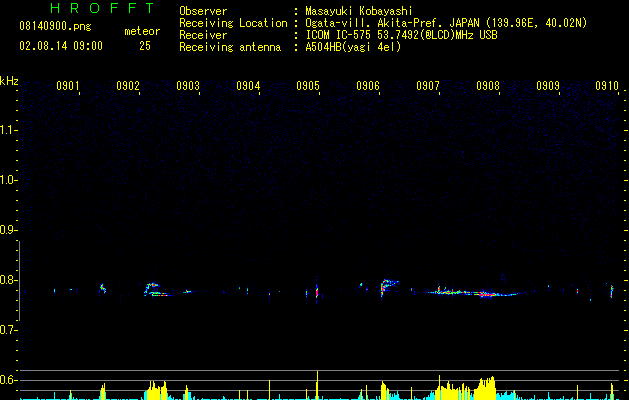Screen dimensions: 629x400
Task: Click the 0907 time marker
Action: [x=428, y=86]
